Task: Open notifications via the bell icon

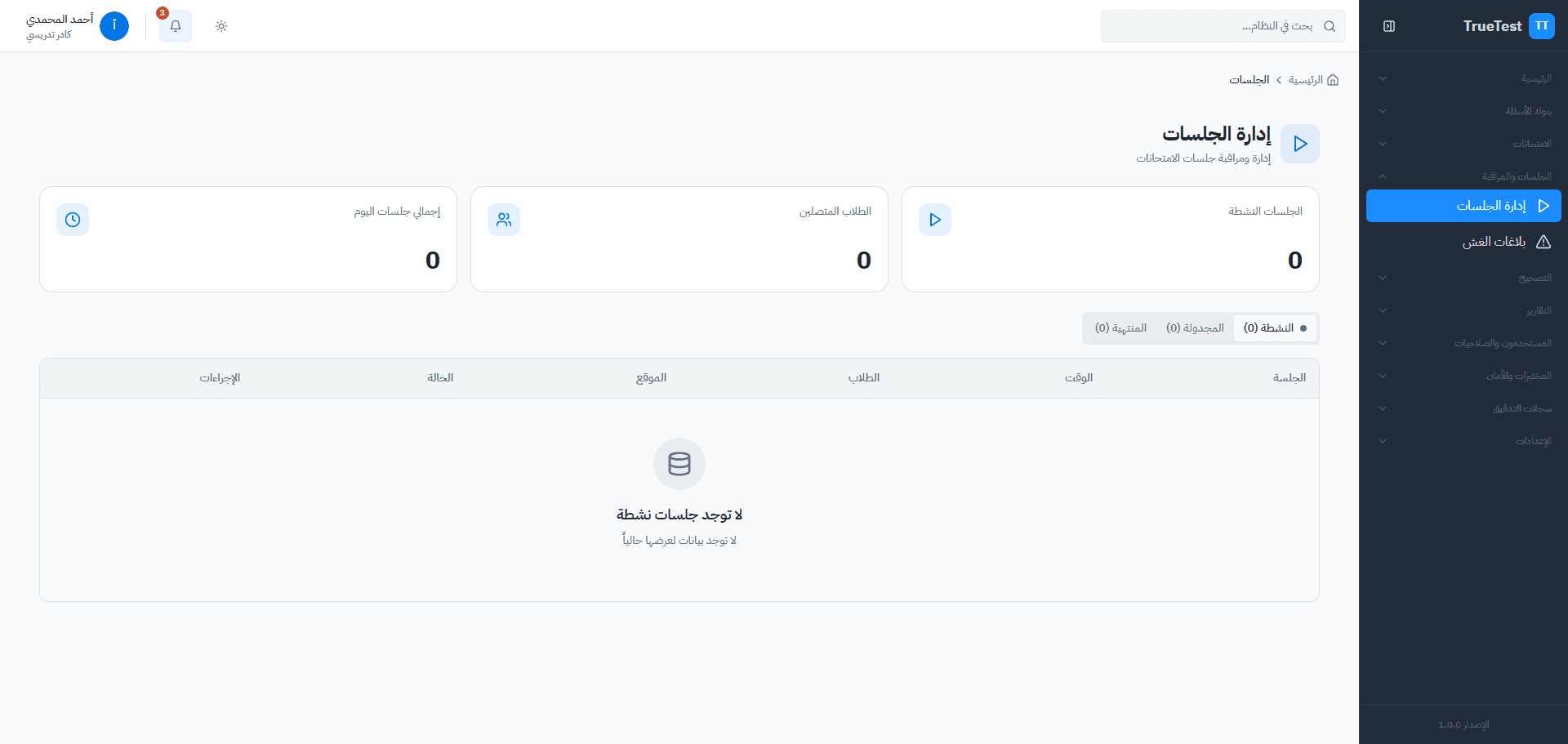Action: point(176,26)
